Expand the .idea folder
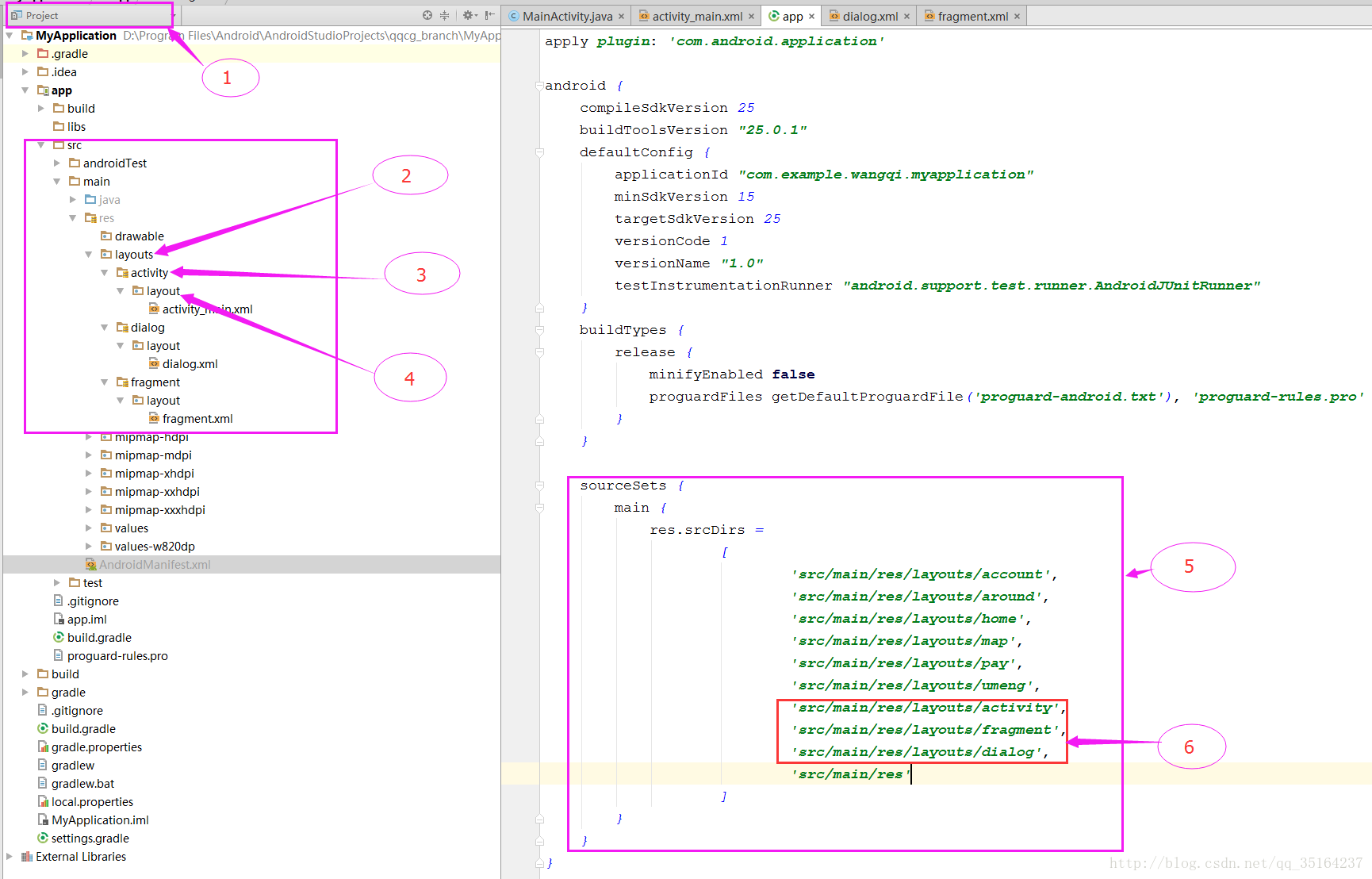This screenshot has width=1372, height=879. pos(25,71)
